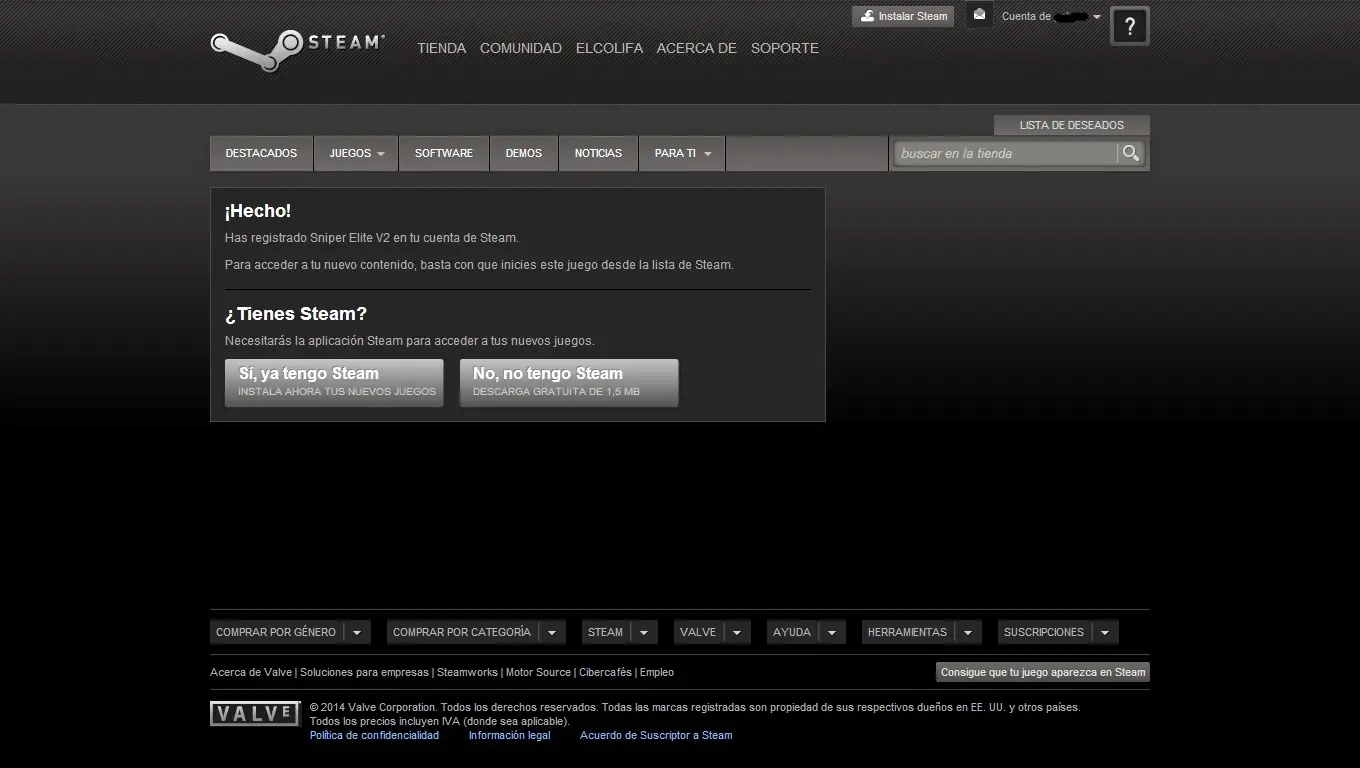This screenshot has width=1360, height=768.
Task: Open the Motor Source footer link
Action: pos(538,672)
